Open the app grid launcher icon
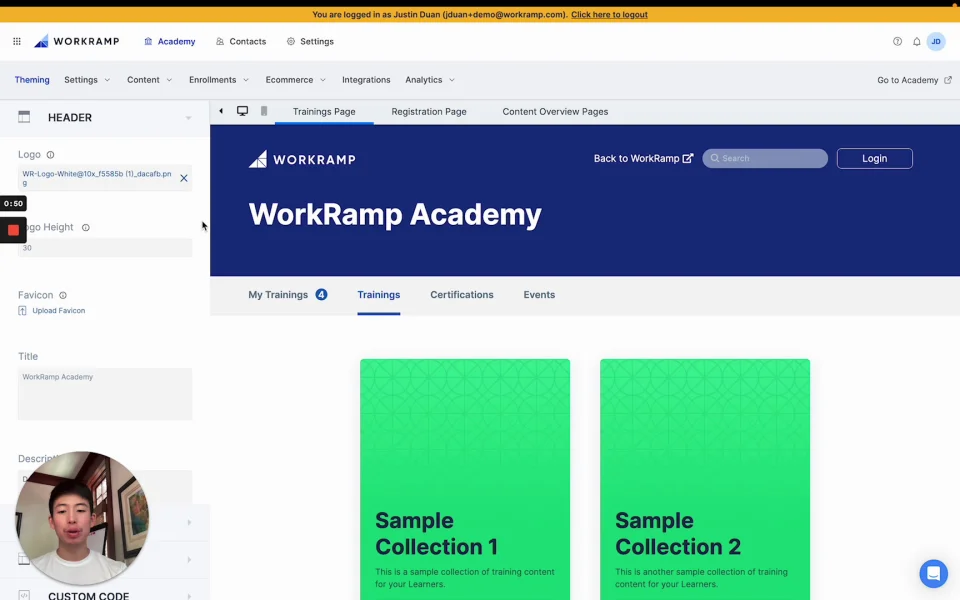Screen dimensions: 960x600 17,42
